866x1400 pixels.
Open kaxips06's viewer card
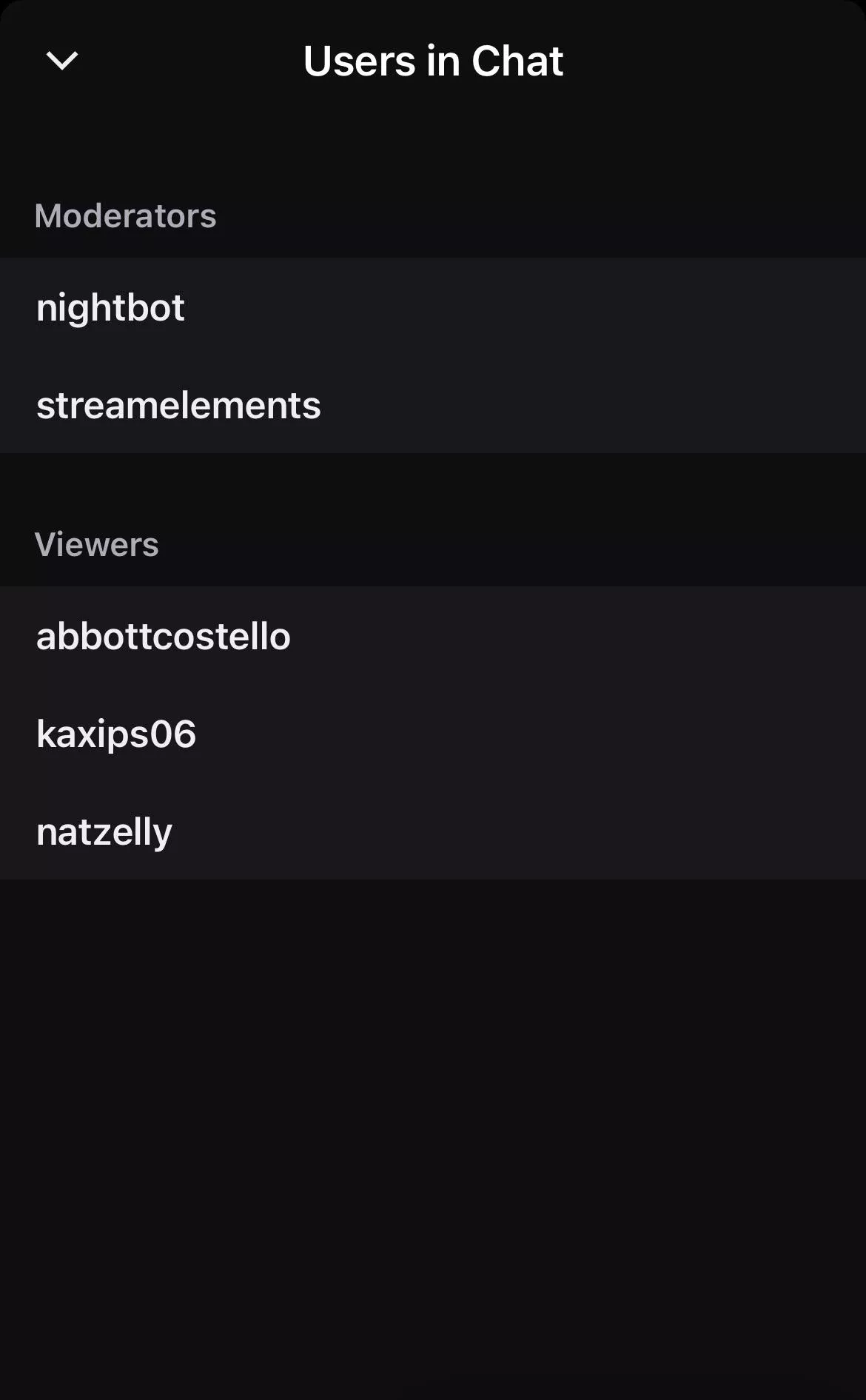coord(116,734)
